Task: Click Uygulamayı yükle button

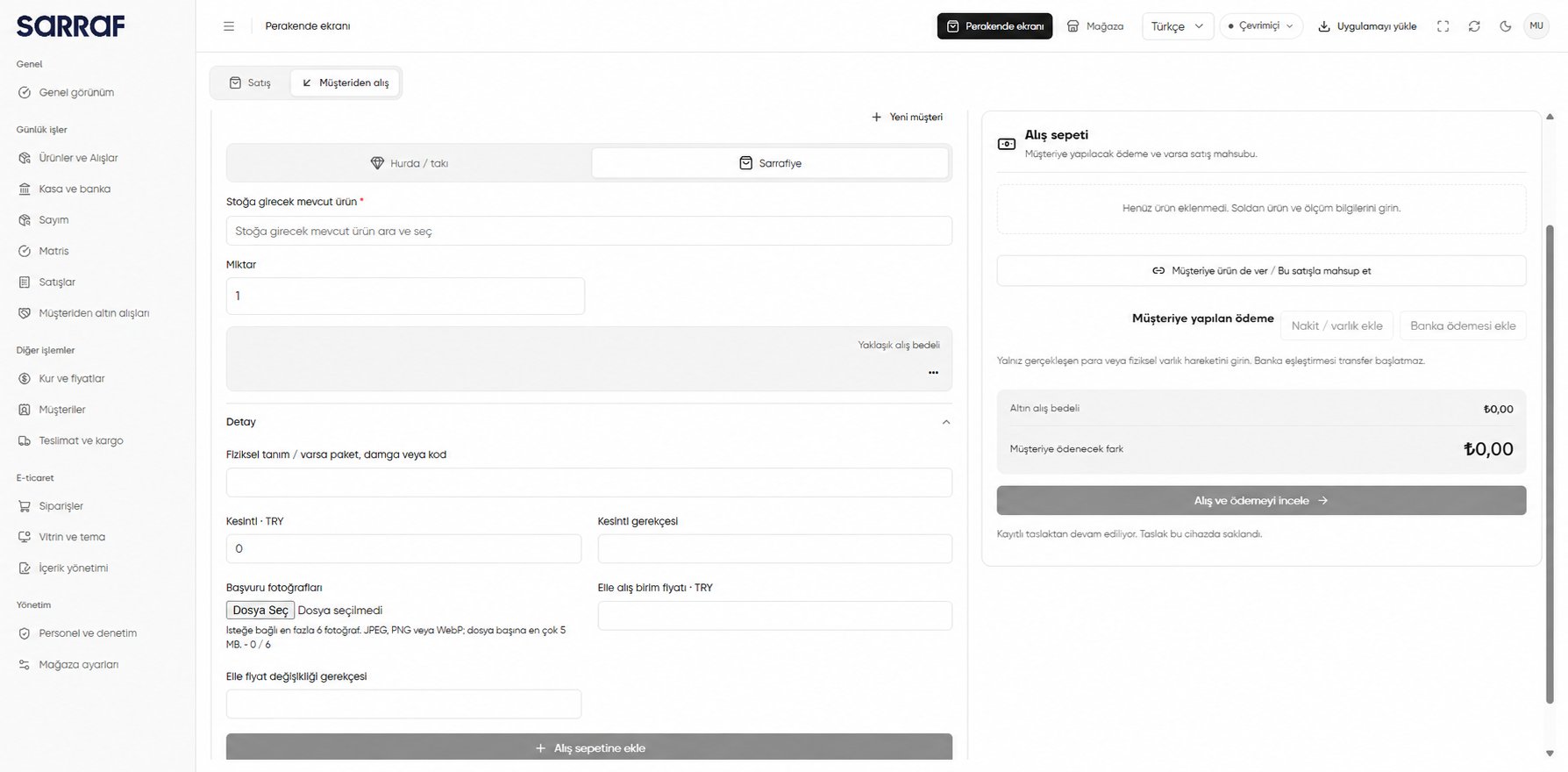Action: pos(1367,26)
